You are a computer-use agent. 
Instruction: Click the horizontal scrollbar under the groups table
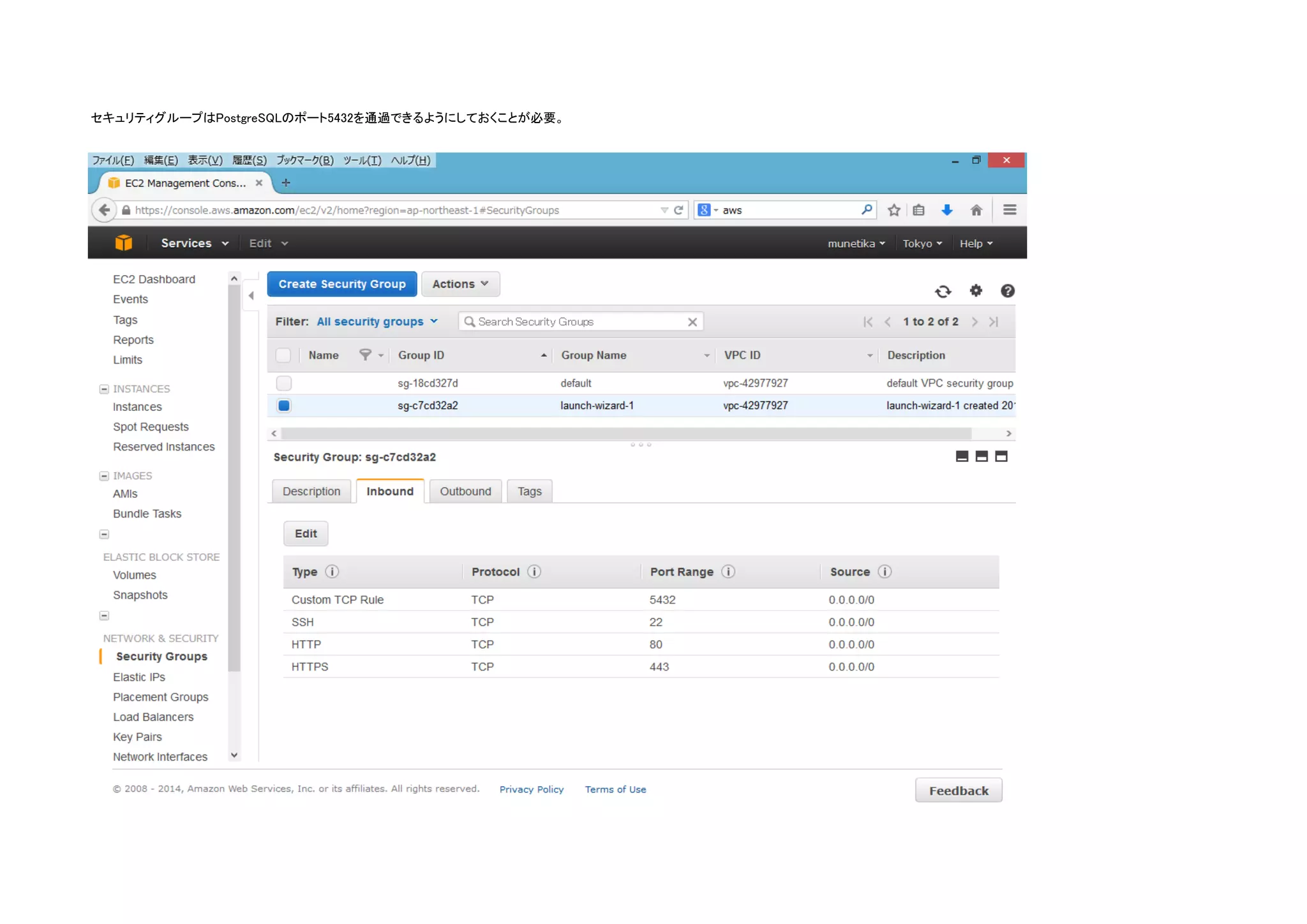tap(626, 433)
